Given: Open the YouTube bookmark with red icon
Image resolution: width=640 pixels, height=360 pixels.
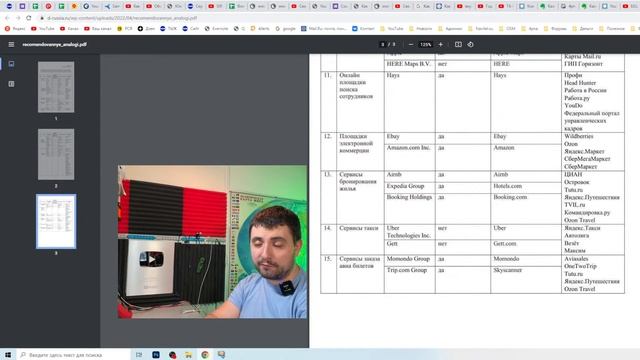Looking at the screenshot, I should (x=43, y=29).
